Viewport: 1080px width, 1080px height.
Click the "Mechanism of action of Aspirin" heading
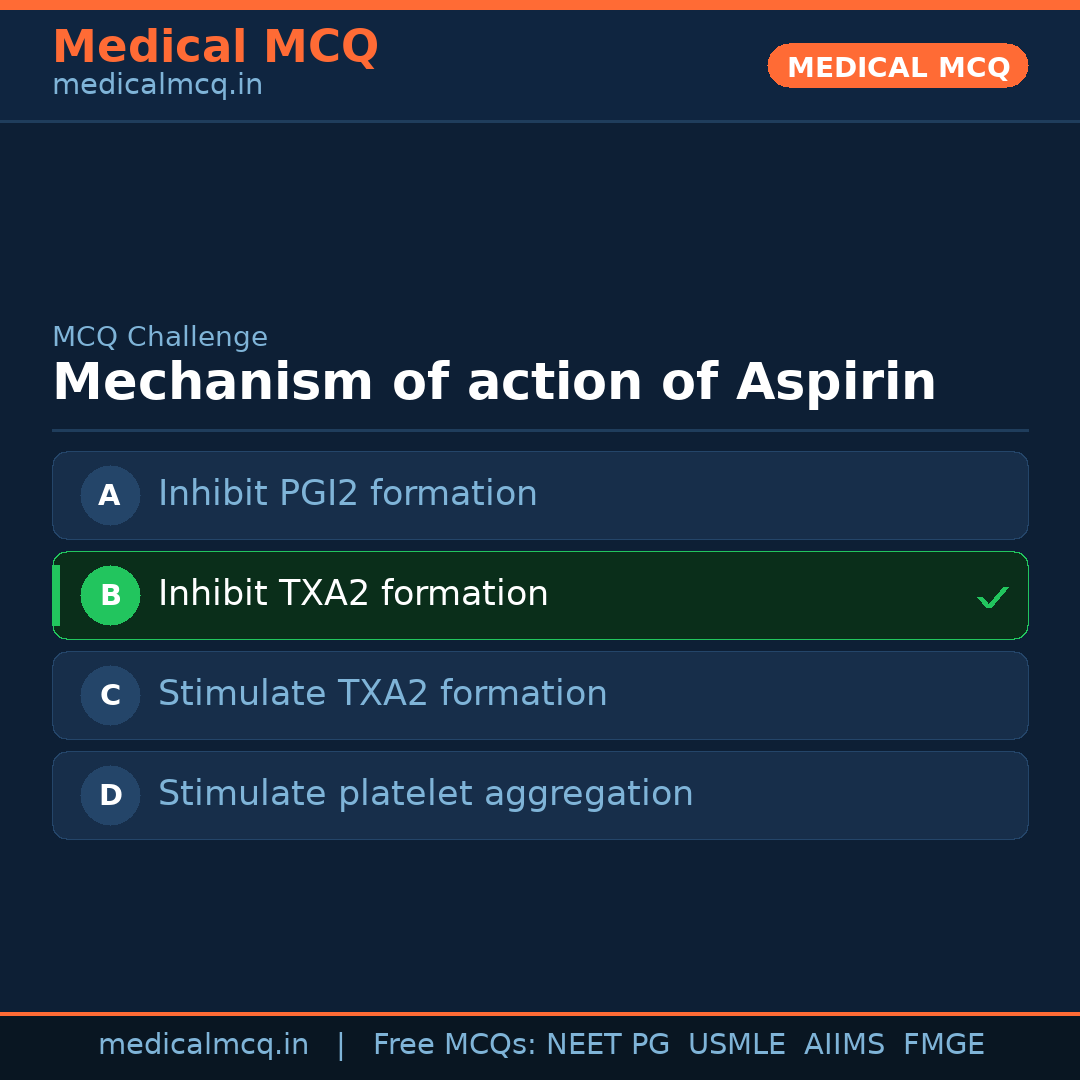494,382
